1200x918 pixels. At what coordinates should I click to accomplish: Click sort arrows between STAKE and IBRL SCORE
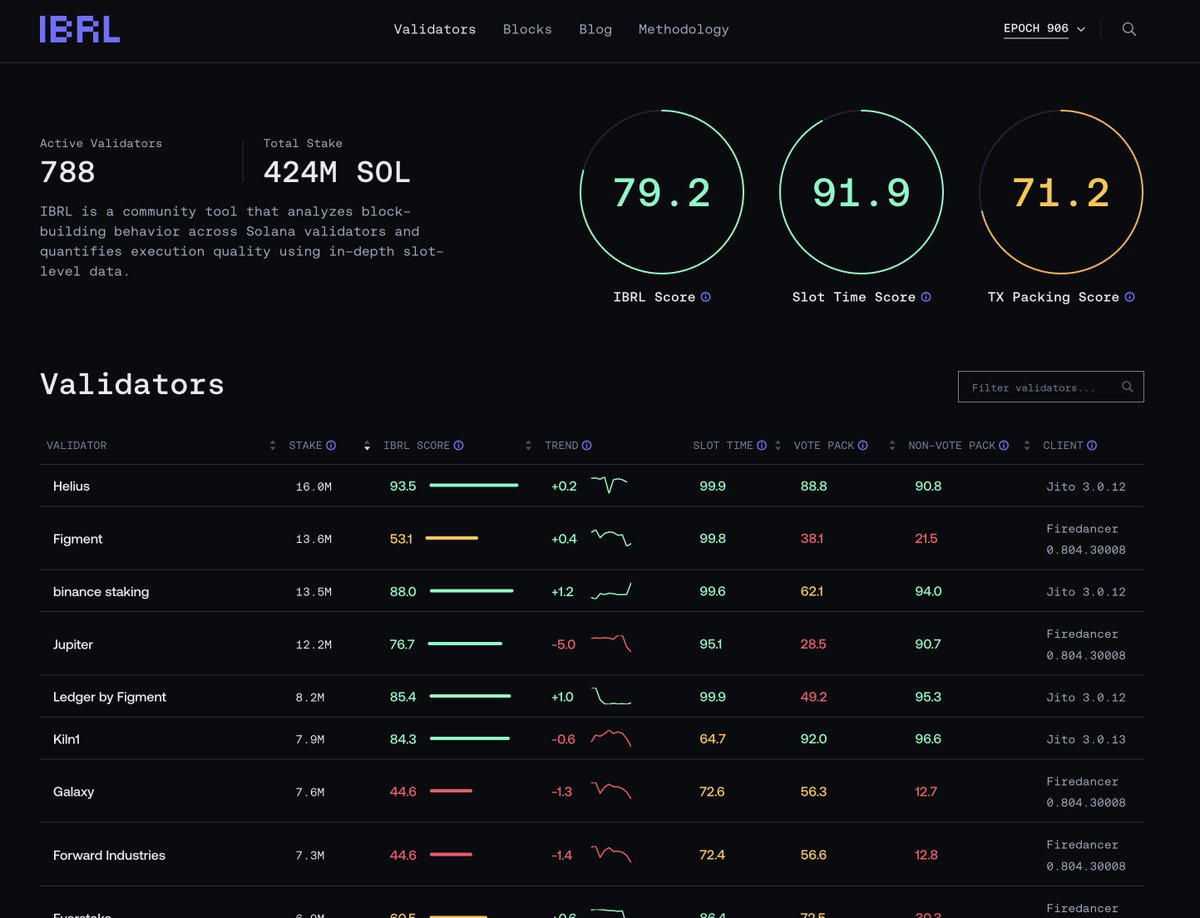click(x=367, y=446)
